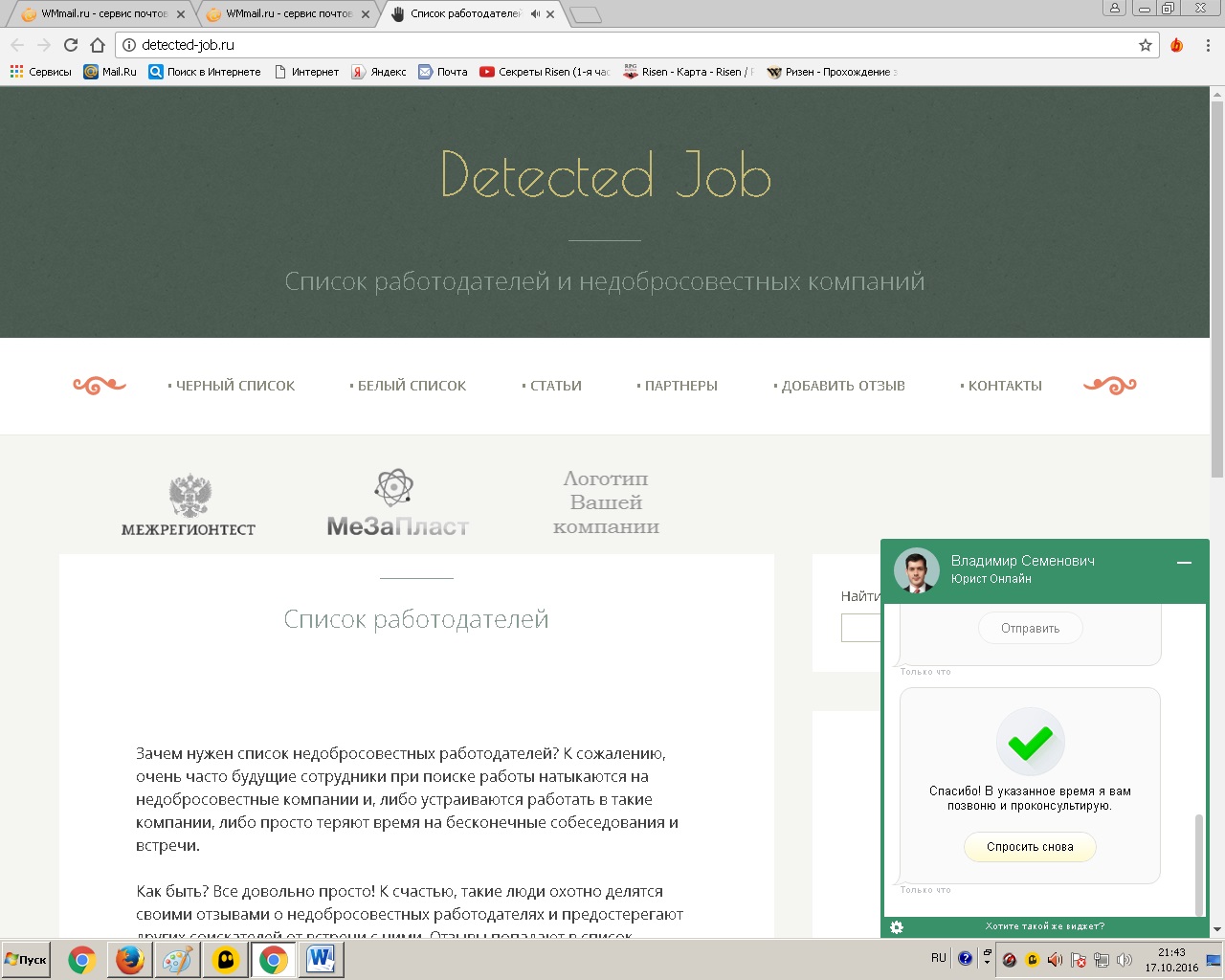This screenshot has height=980, width=1225.
Task: Open Microsoft Word from the taskbar
Action: [321, 960]
